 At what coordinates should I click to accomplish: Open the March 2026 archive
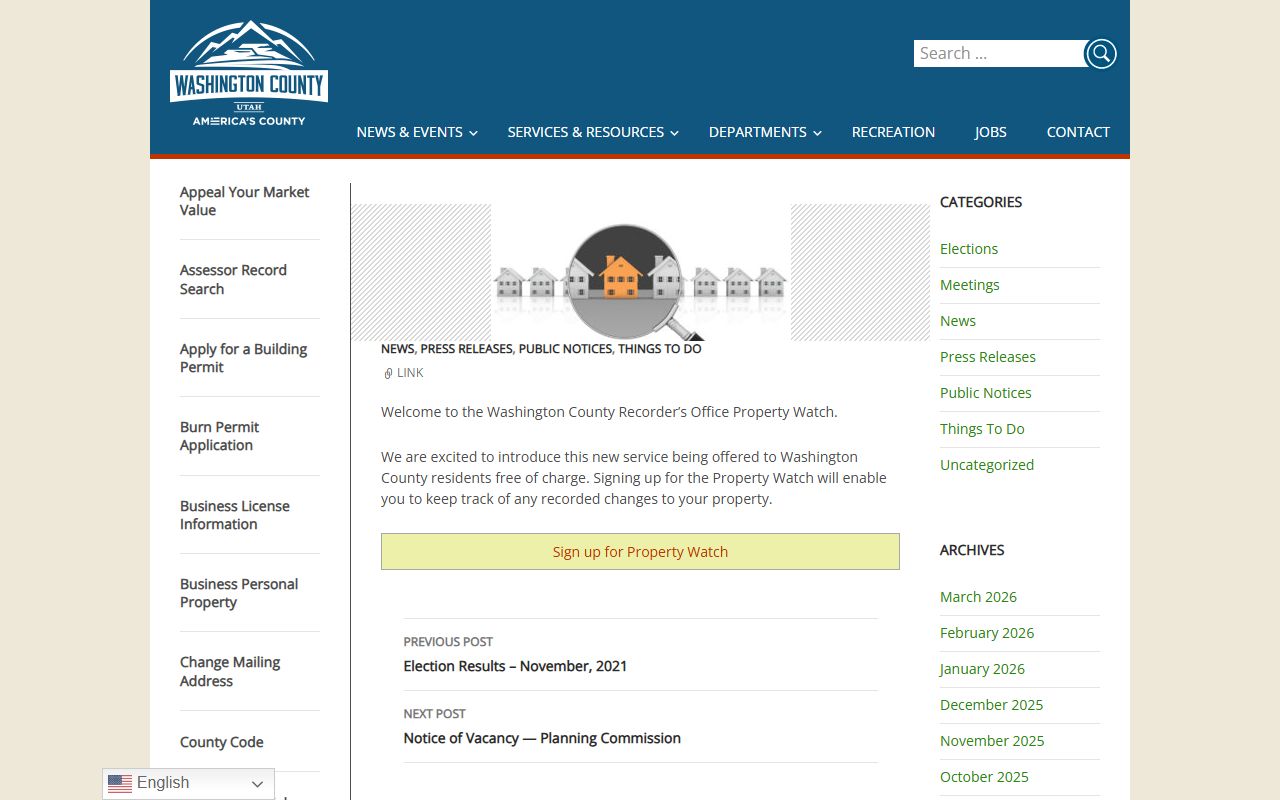click(978, 597)
